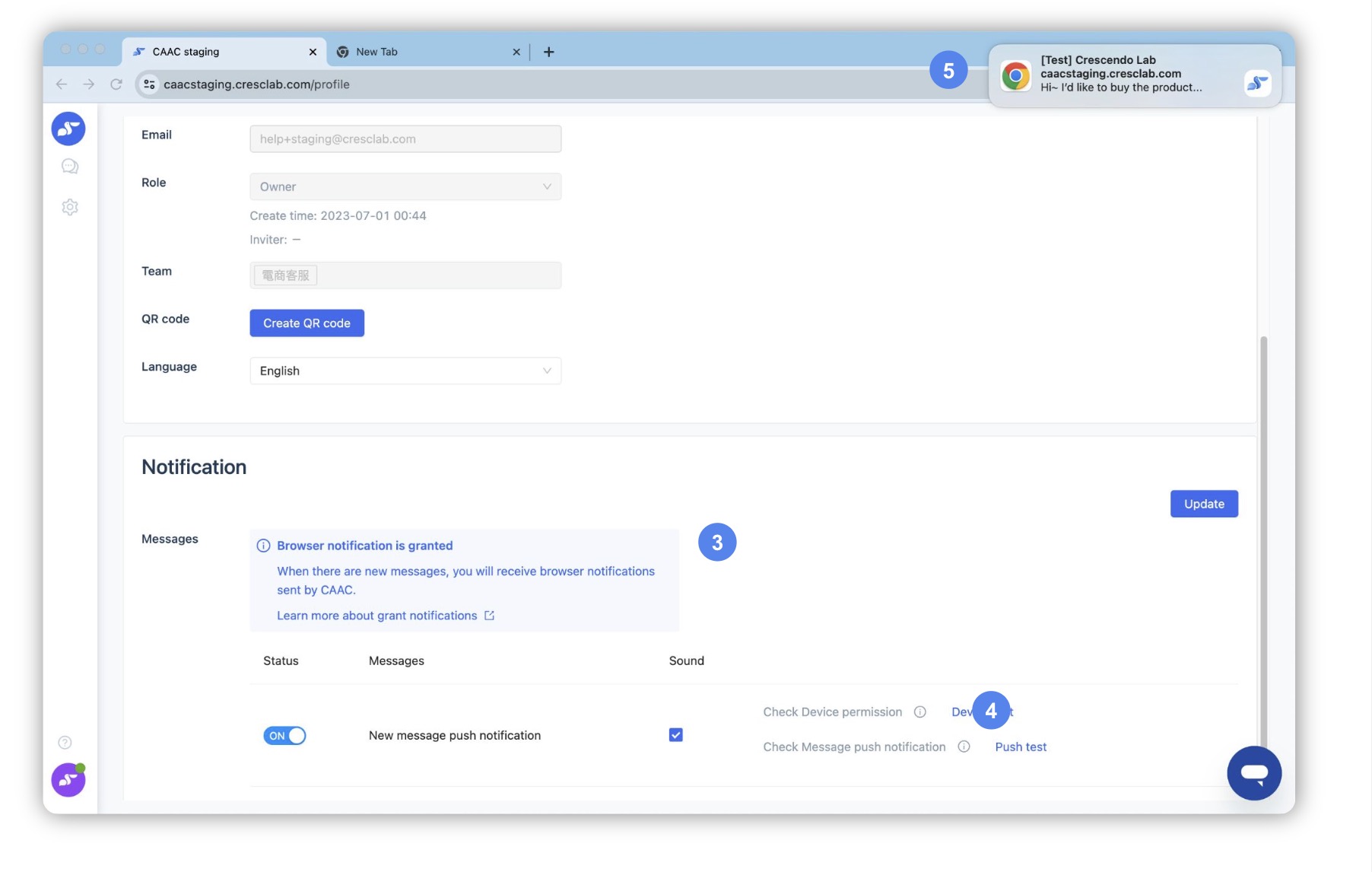Image resolution: width=1372 pixels, height=872 pixels.
Task: Click the Crescendo Lab logo in sidebar
Action: tap(68, 129)
